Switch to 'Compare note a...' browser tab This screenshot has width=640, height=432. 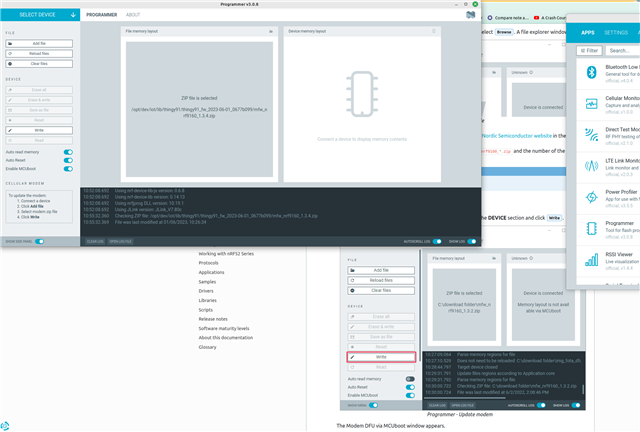[508, 18]
